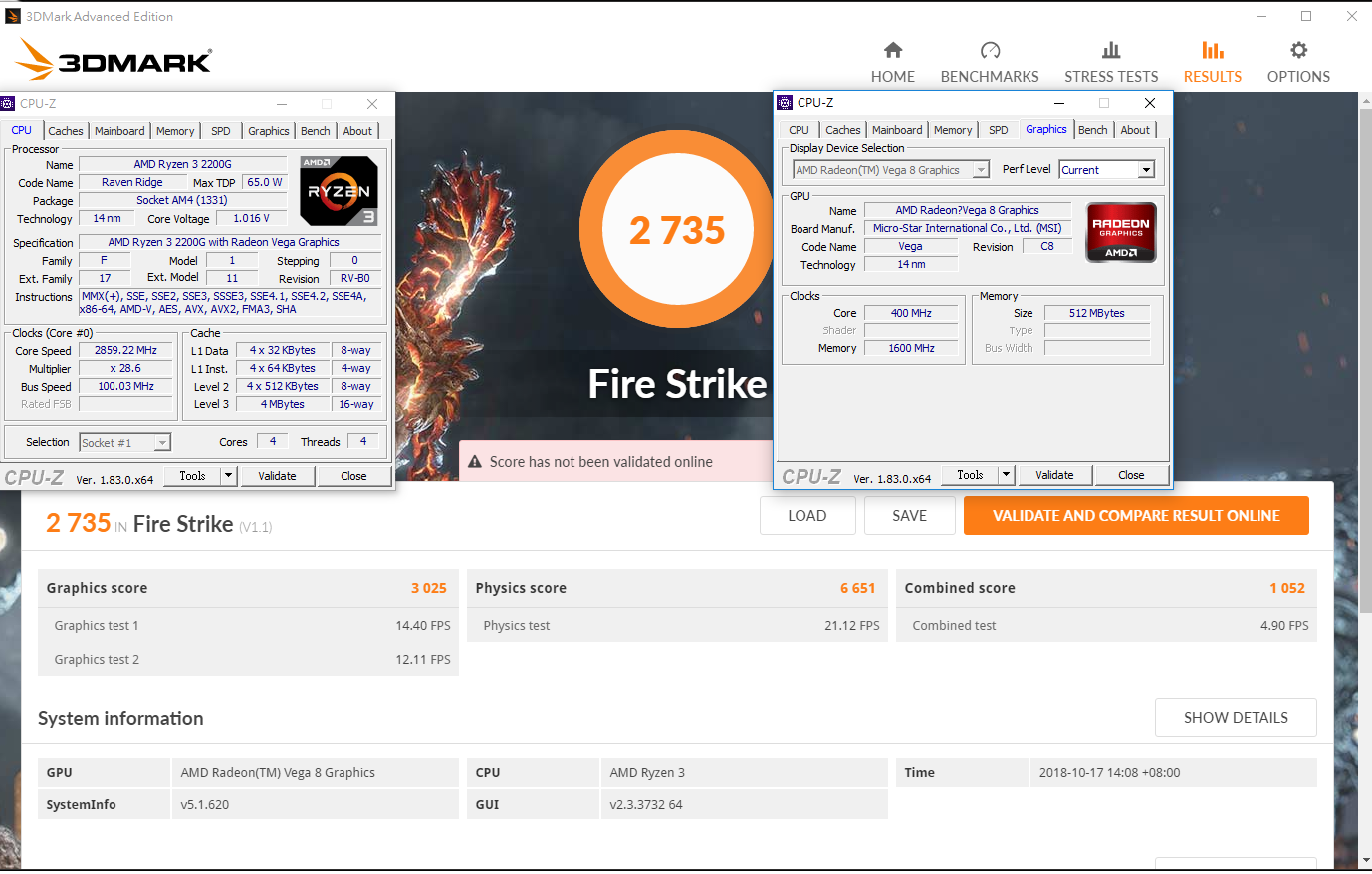Open the OPTIONS gear icon
This screenshot has height=874, width=1372.
pos(1298,50)
